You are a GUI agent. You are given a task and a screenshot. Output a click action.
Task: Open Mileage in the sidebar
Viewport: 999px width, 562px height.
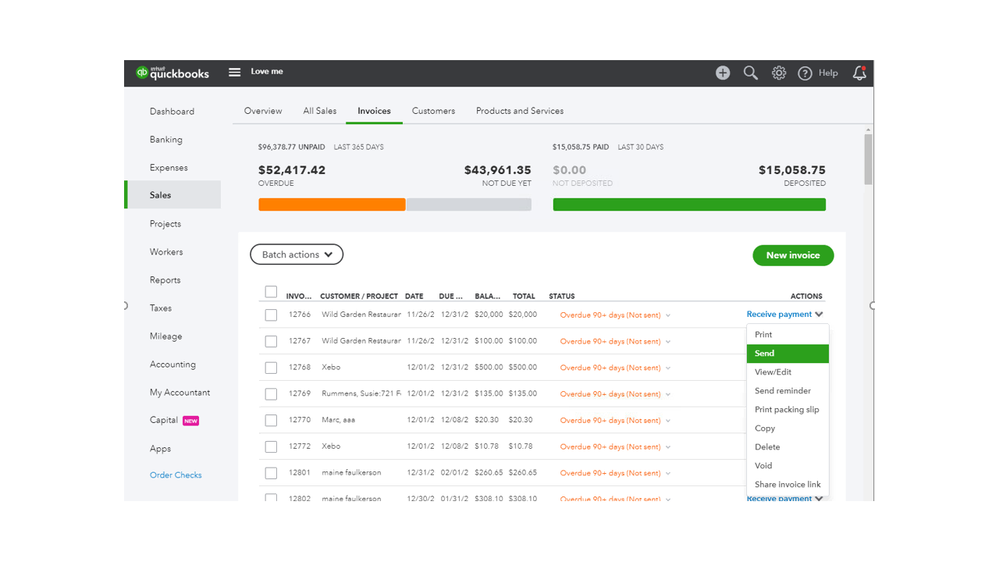(x=166, y=336)
